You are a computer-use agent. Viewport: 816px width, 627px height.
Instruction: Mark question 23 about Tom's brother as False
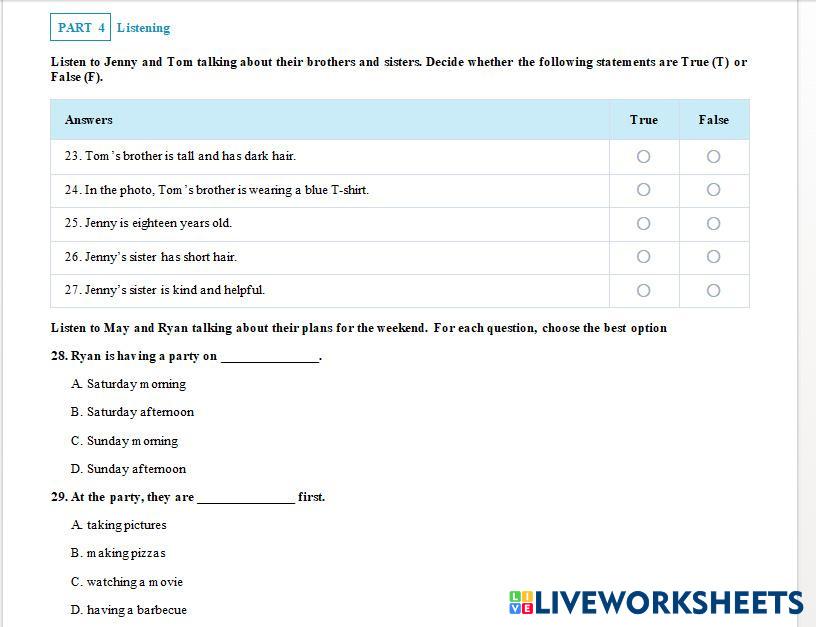713,156
